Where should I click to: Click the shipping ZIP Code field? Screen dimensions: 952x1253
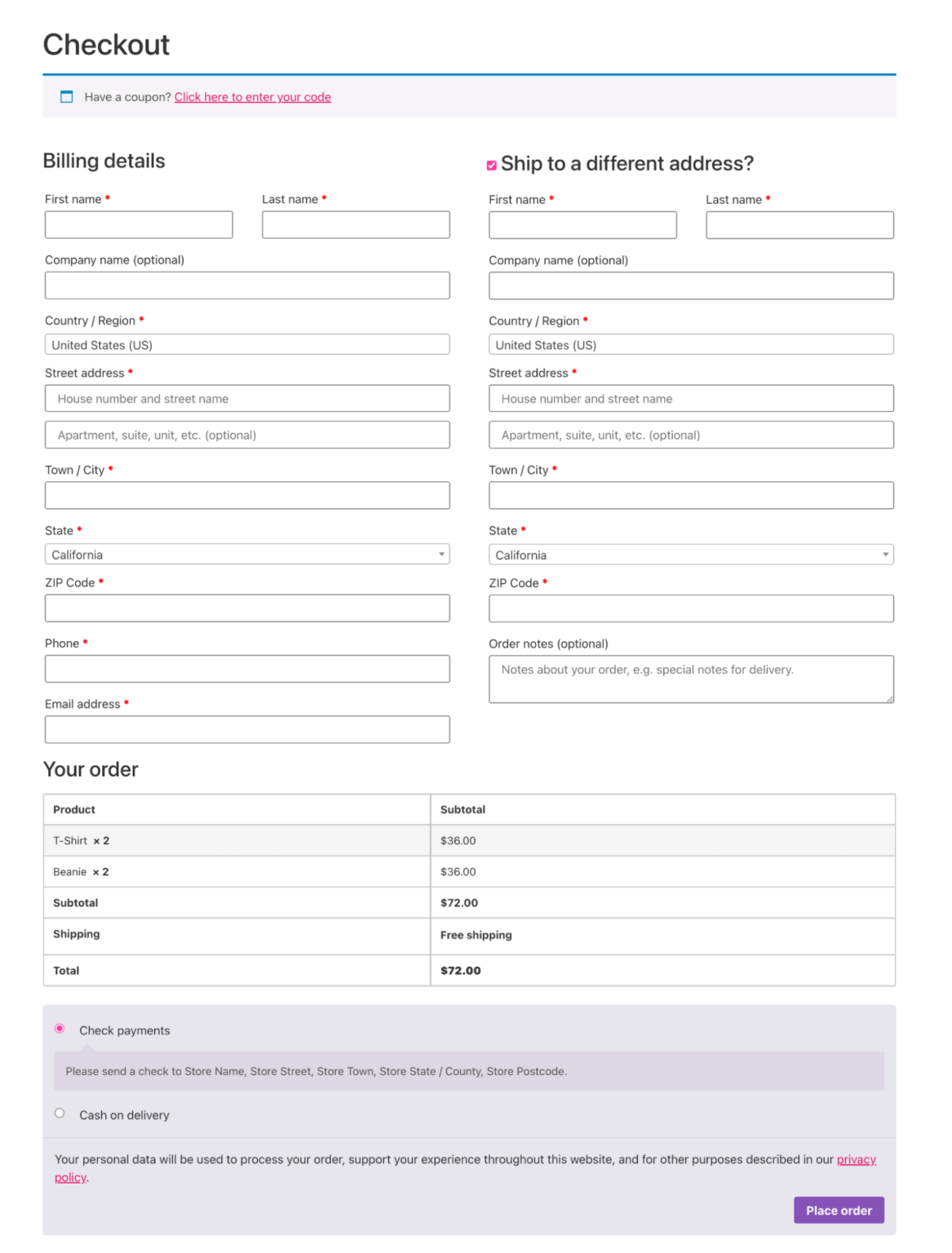point(691,608)
